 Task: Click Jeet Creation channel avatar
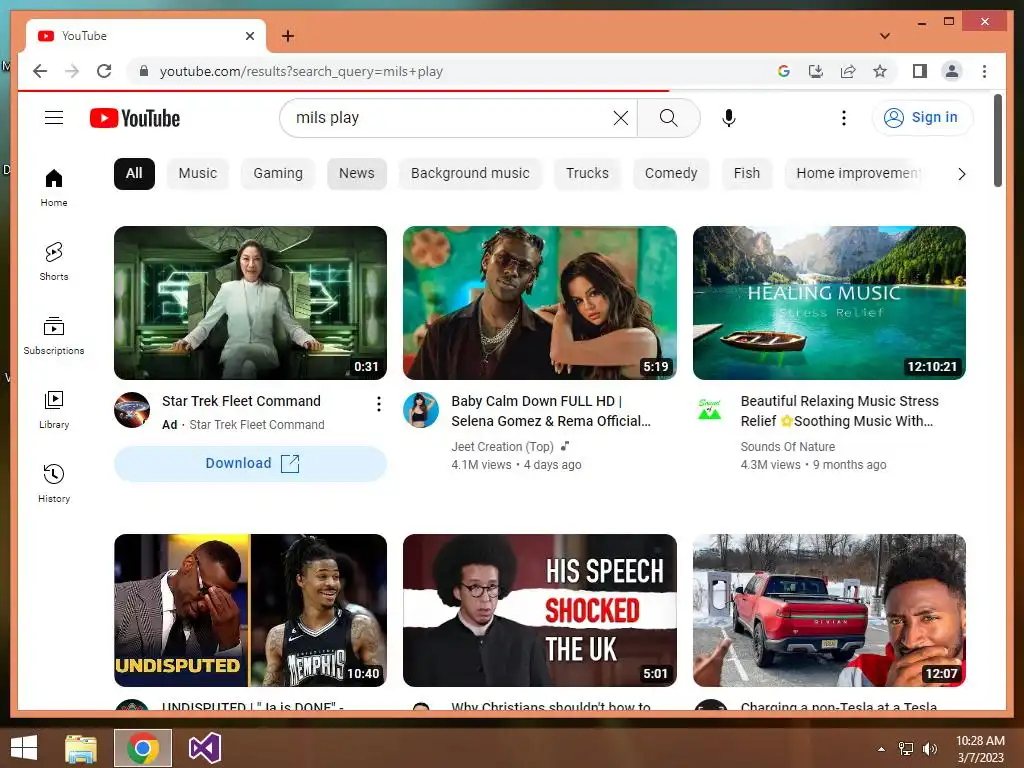pos(421,410)
